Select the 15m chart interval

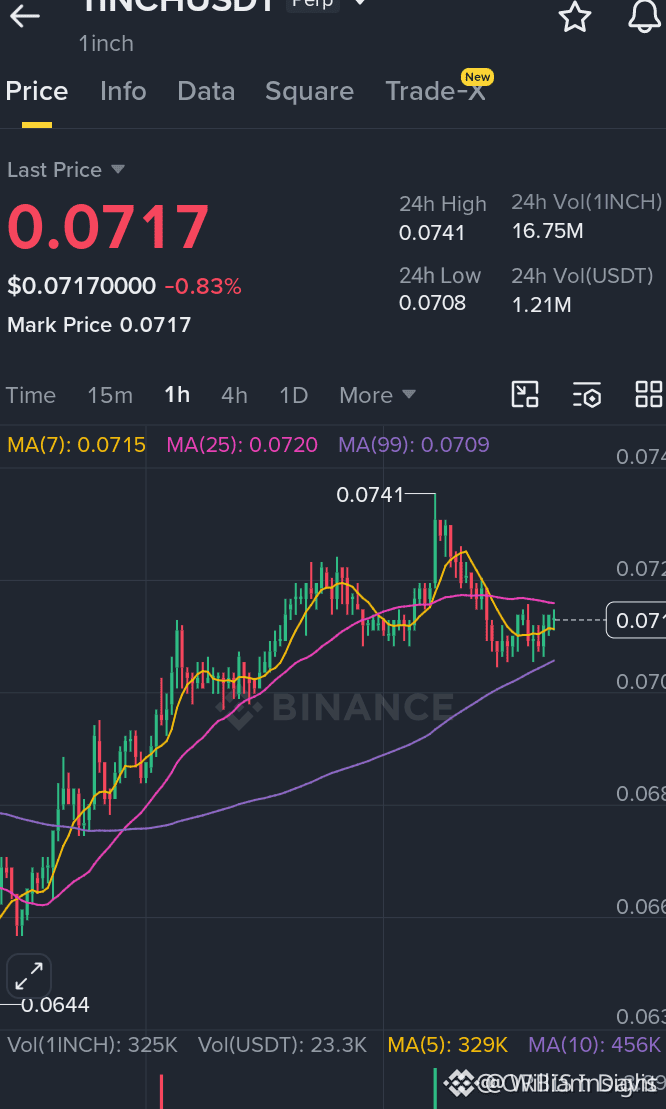(110, 395)
